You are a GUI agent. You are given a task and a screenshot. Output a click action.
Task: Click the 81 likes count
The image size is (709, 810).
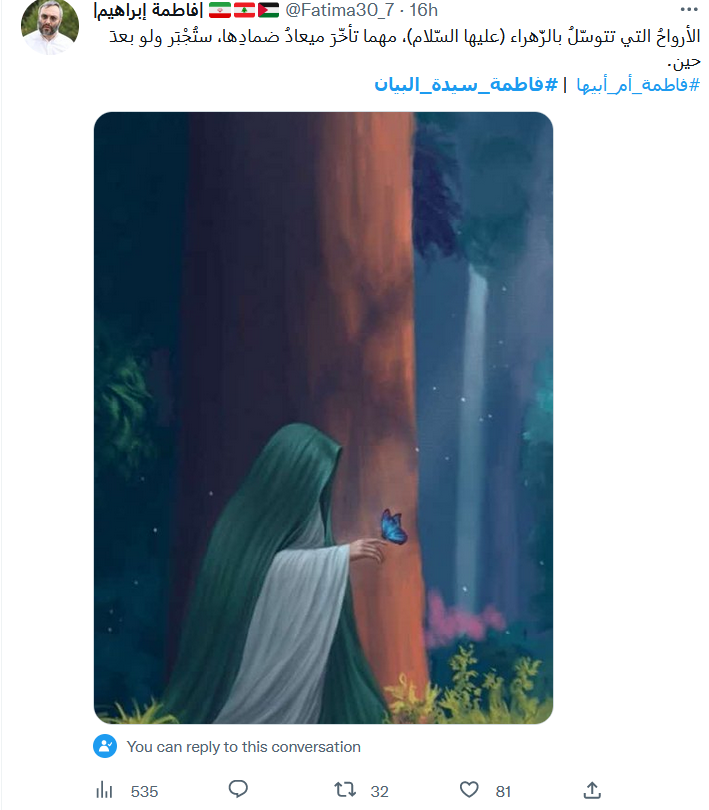(503, 791)
